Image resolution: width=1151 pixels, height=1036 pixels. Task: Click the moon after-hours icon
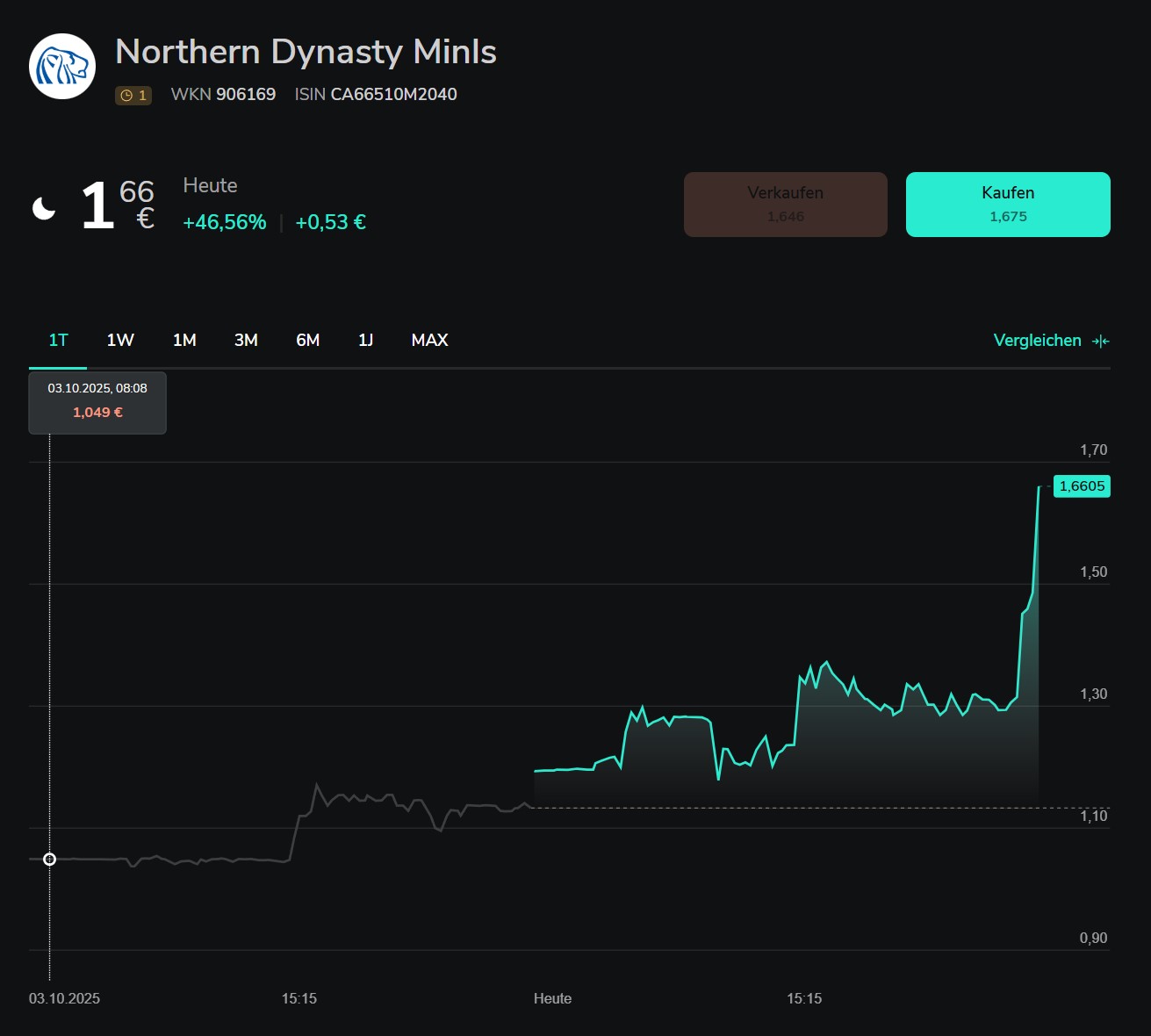tap(44, 208)
